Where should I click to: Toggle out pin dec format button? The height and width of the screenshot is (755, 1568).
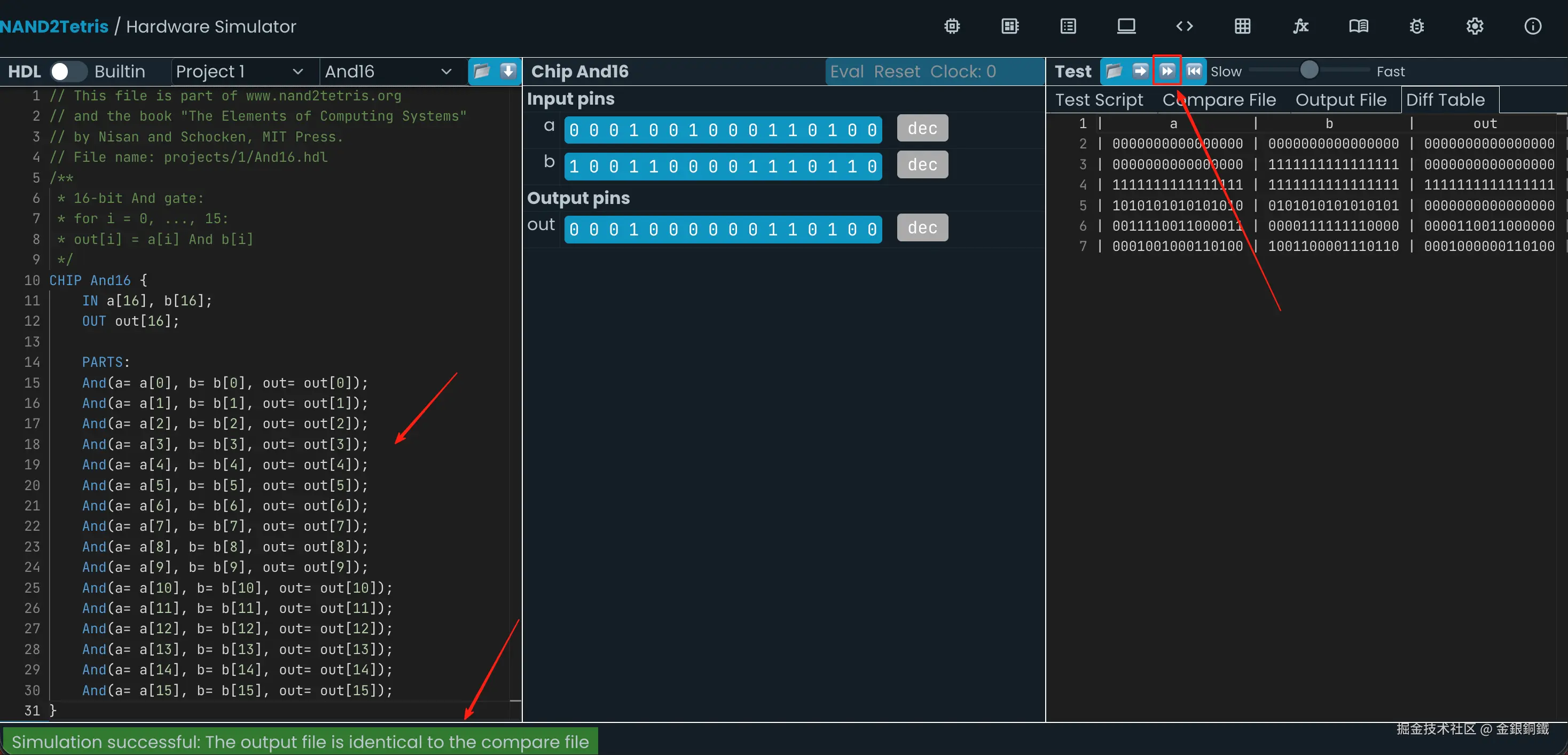[922, 227]
